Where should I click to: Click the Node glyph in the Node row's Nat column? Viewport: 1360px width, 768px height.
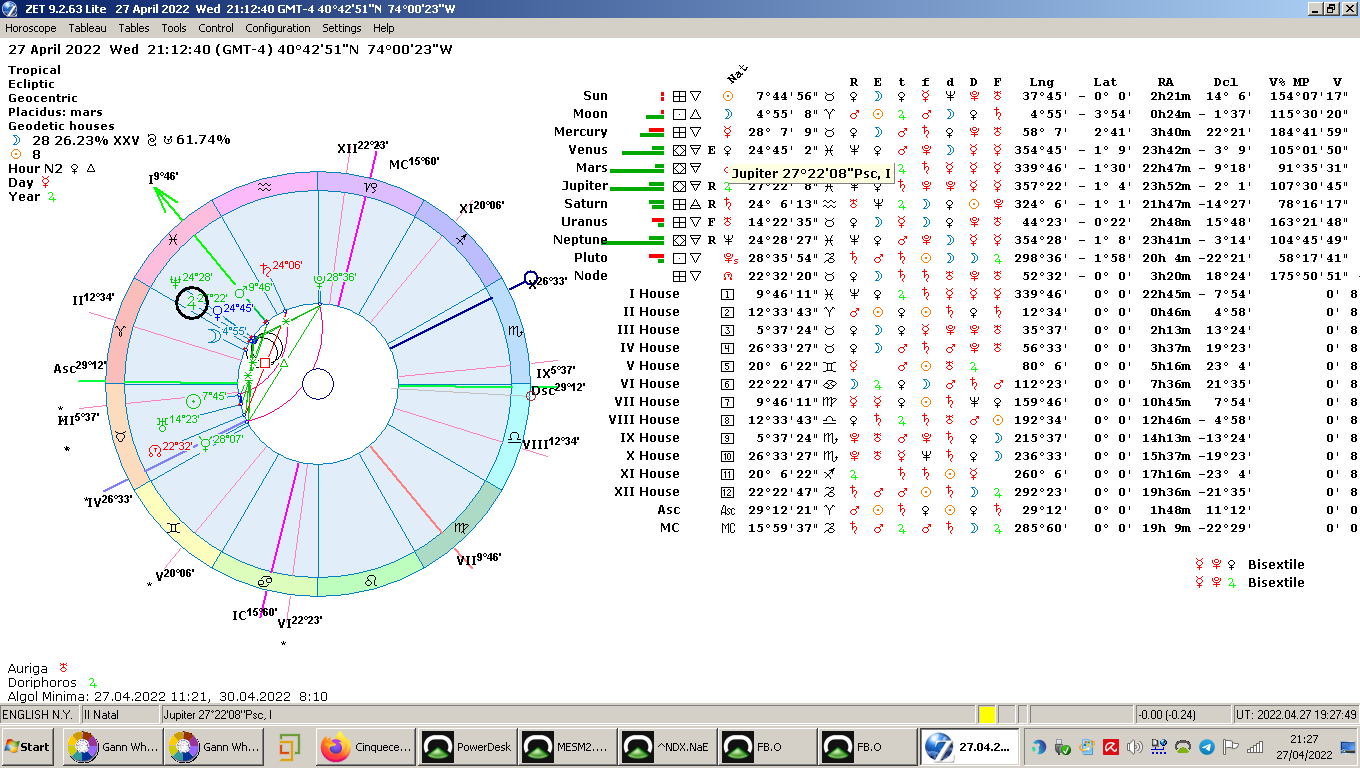[x=728, y=276]
